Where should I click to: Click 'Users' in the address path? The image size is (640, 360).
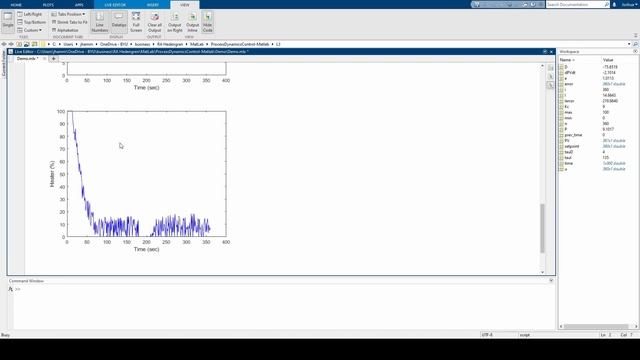pyautogui.click(x=68, y=44)
